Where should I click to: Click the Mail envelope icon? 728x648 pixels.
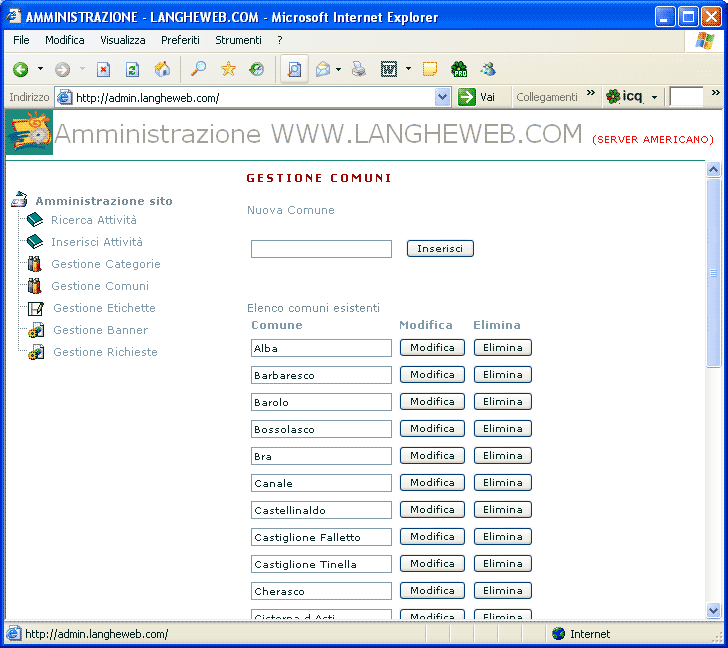tap(323, 69)
